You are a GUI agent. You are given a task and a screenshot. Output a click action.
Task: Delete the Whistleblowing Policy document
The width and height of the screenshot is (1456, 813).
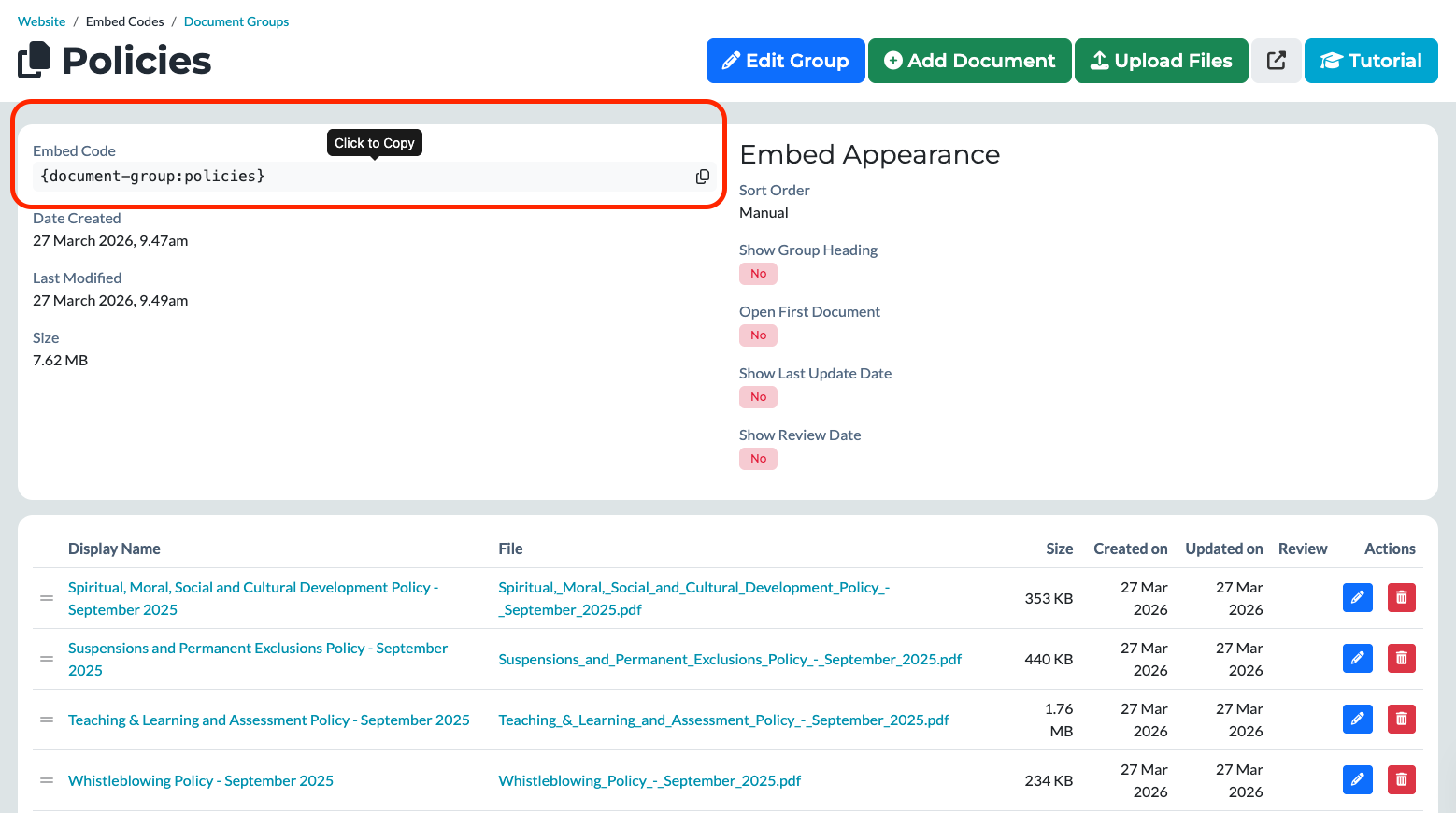[x=1401, y=779]
